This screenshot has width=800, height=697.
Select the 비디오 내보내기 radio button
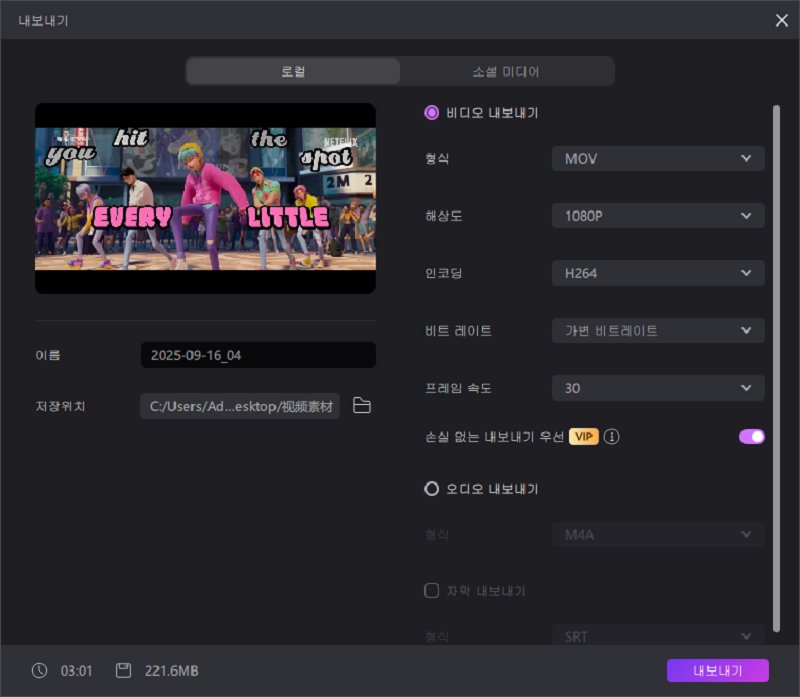[432, 113]
